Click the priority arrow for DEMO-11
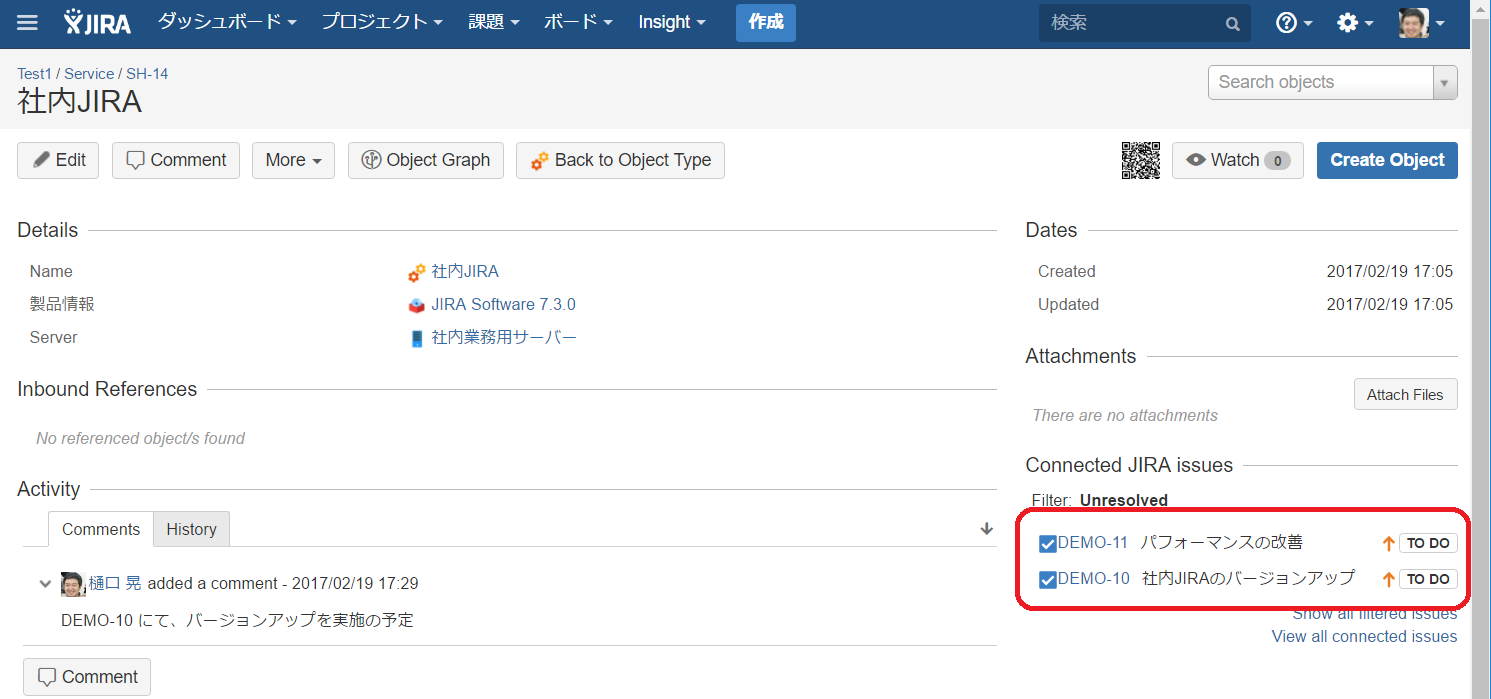 (x=1388, y=544)
